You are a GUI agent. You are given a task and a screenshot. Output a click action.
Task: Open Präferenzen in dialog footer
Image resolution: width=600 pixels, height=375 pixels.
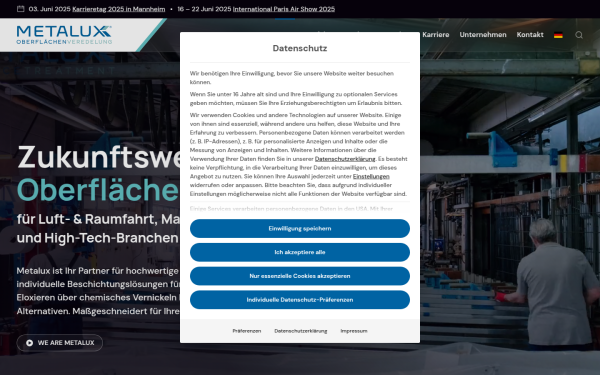click(247, 331)
